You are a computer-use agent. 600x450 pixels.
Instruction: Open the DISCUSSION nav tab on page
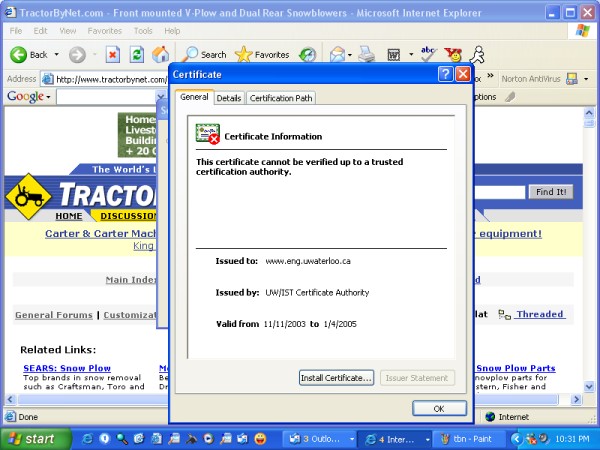pos(128,216)
